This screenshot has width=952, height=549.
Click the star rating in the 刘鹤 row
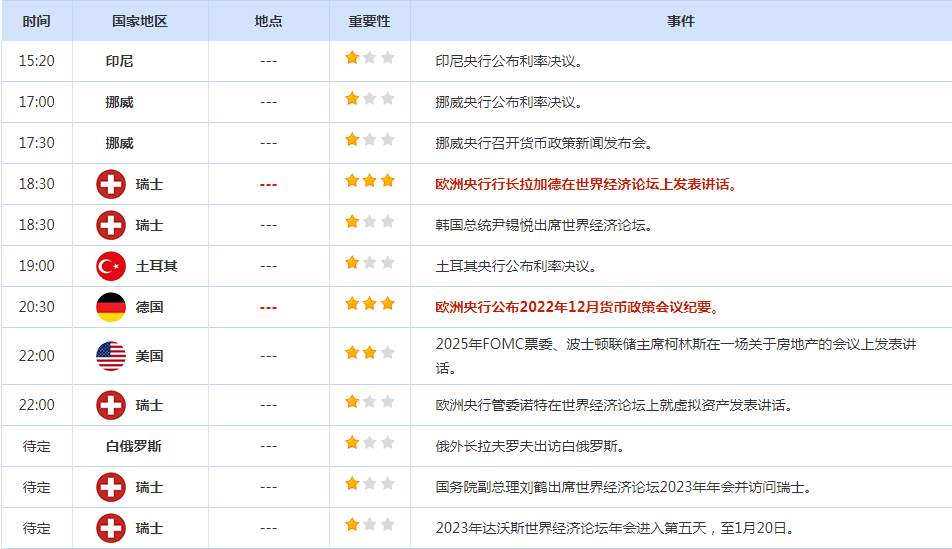(x=370, y=483)
